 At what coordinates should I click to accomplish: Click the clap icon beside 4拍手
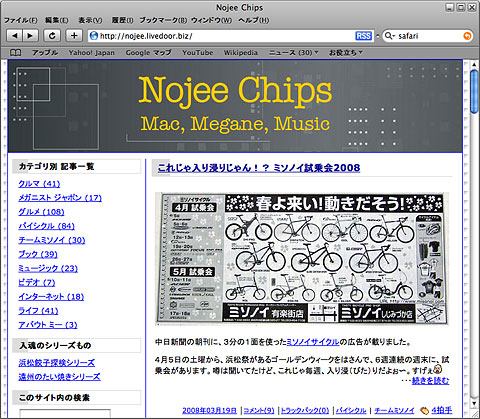(424, 410)
